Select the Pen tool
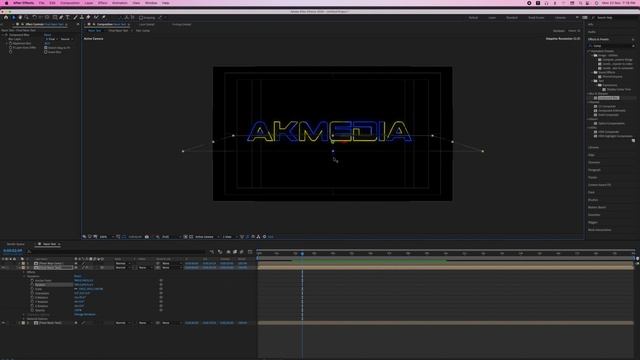This screenshot has width=640, height=360. pyautogui.click(x=61, y=18)
